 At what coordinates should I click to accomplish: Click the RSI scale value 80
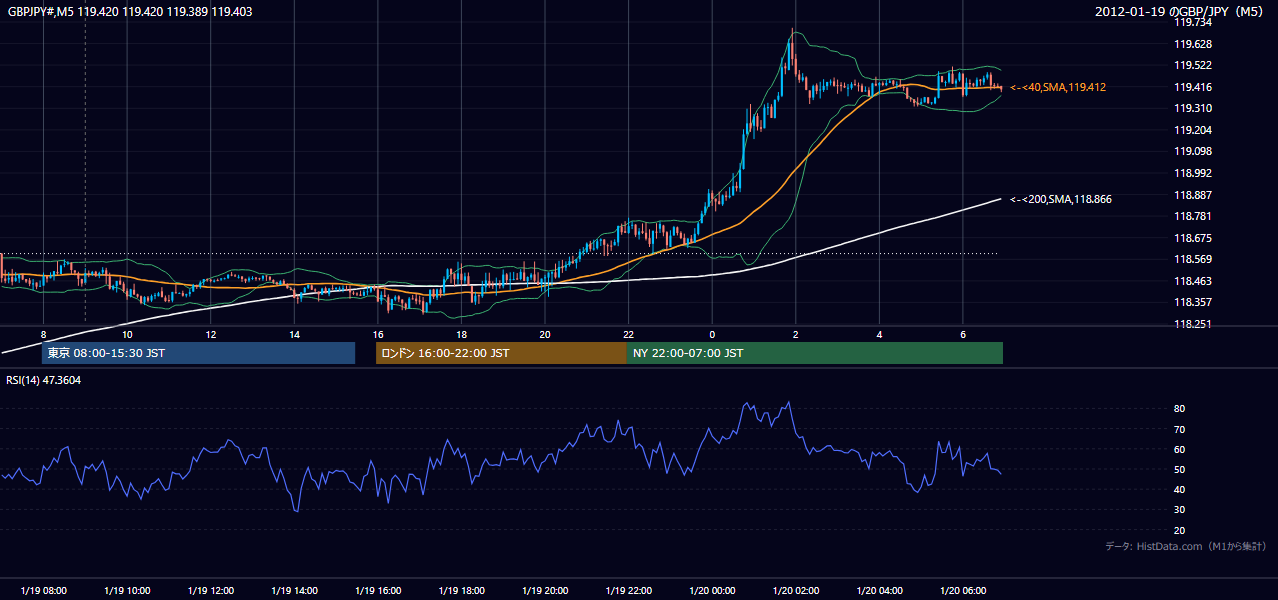coord(1179,409)
